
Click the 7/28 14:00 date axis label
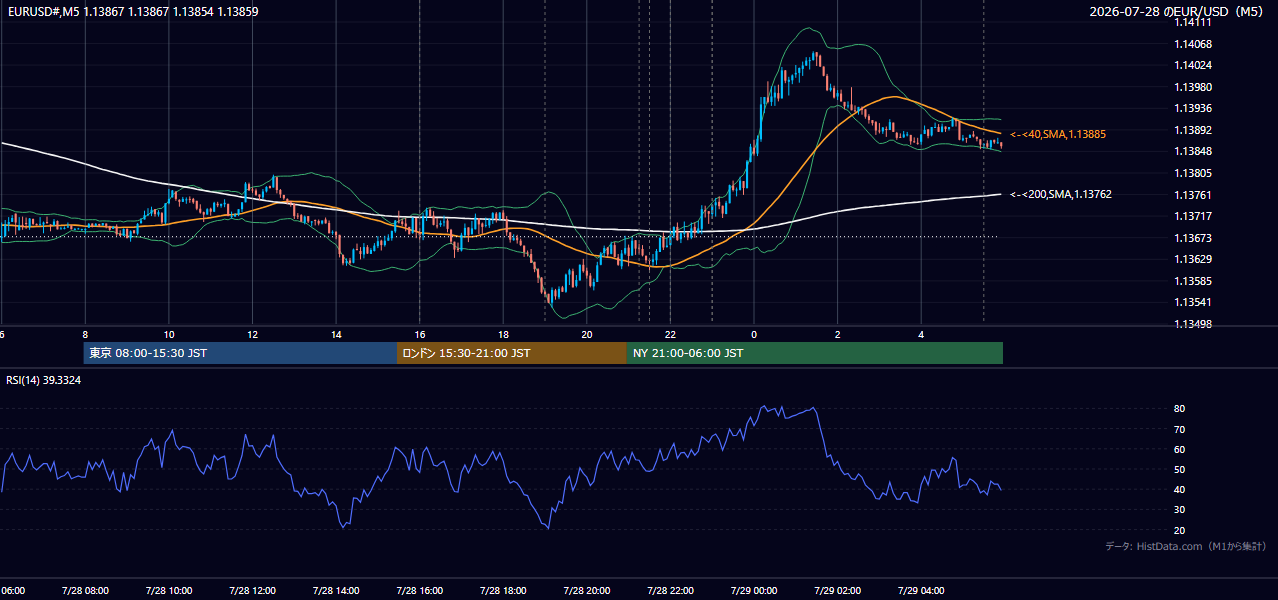pyautogui.click(x=336, y=590)
